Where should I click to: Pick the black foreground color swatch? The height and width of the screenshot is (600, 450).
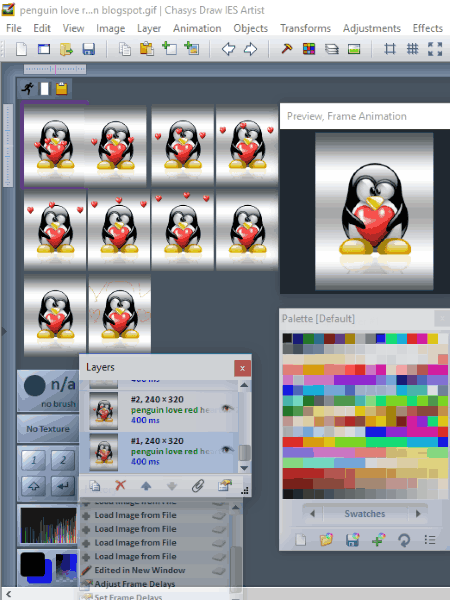pyautogui.click(x=33, y=564)
